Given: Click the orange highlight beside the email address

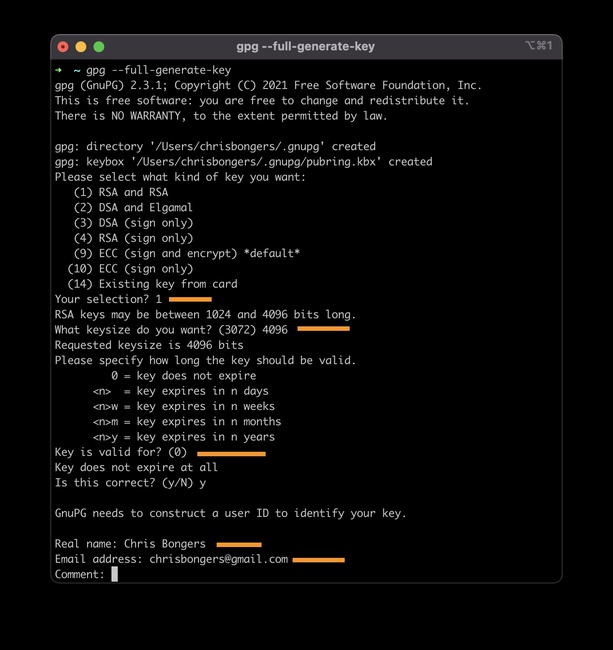Looking at the screenshot, I should pyautogui.click(x=318, y=560).
